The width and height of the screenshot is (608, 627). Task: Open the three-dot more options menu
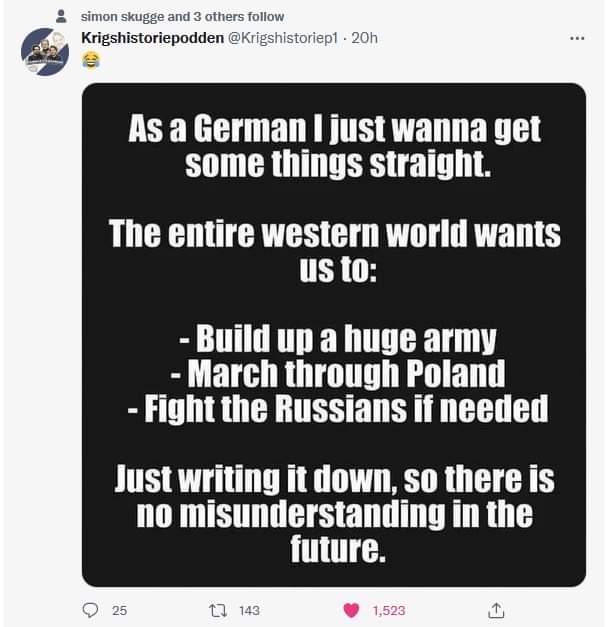pos(576,39)
